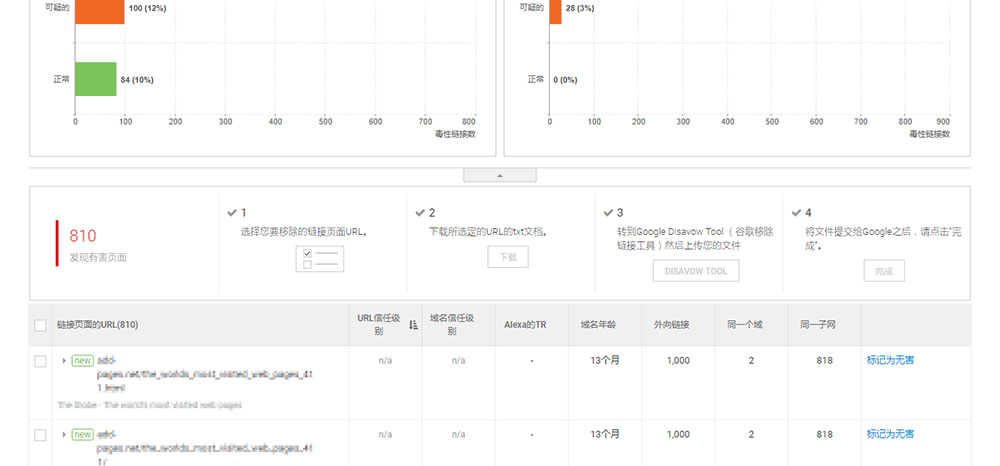Click the new badge in first row
The height and width of the screenshot is (466, 1000).
click(82, 360)
